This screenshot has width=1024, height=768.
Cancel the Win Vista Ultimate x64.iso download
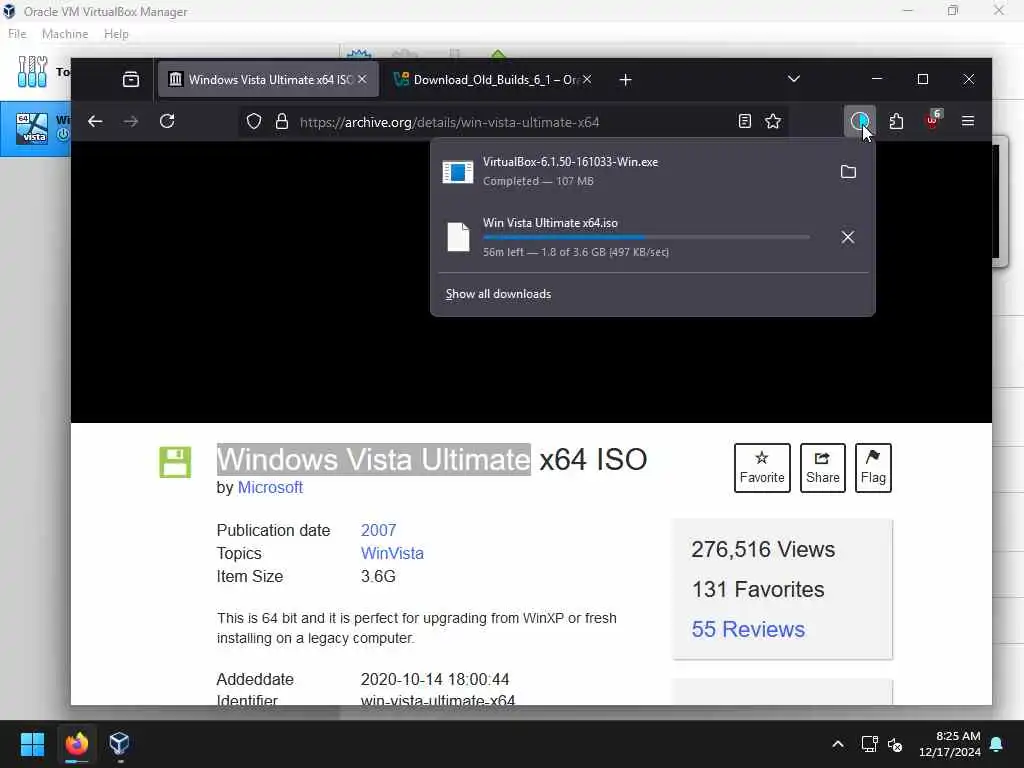click(848, 237)
